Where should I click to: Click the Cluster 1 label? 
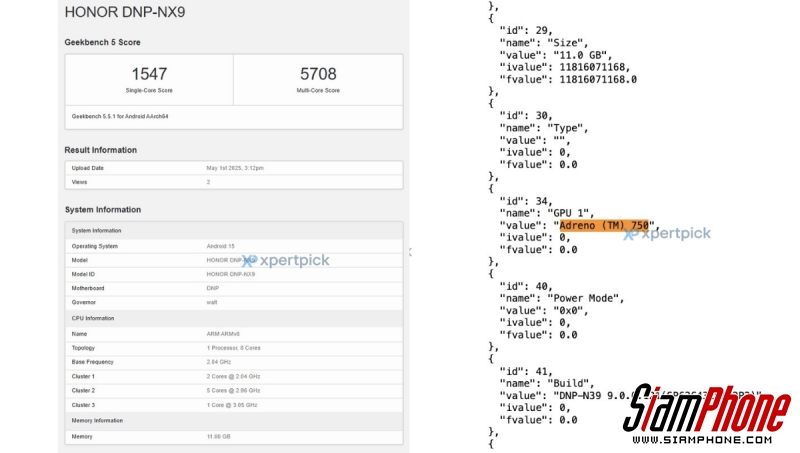(x=83, y=376)
